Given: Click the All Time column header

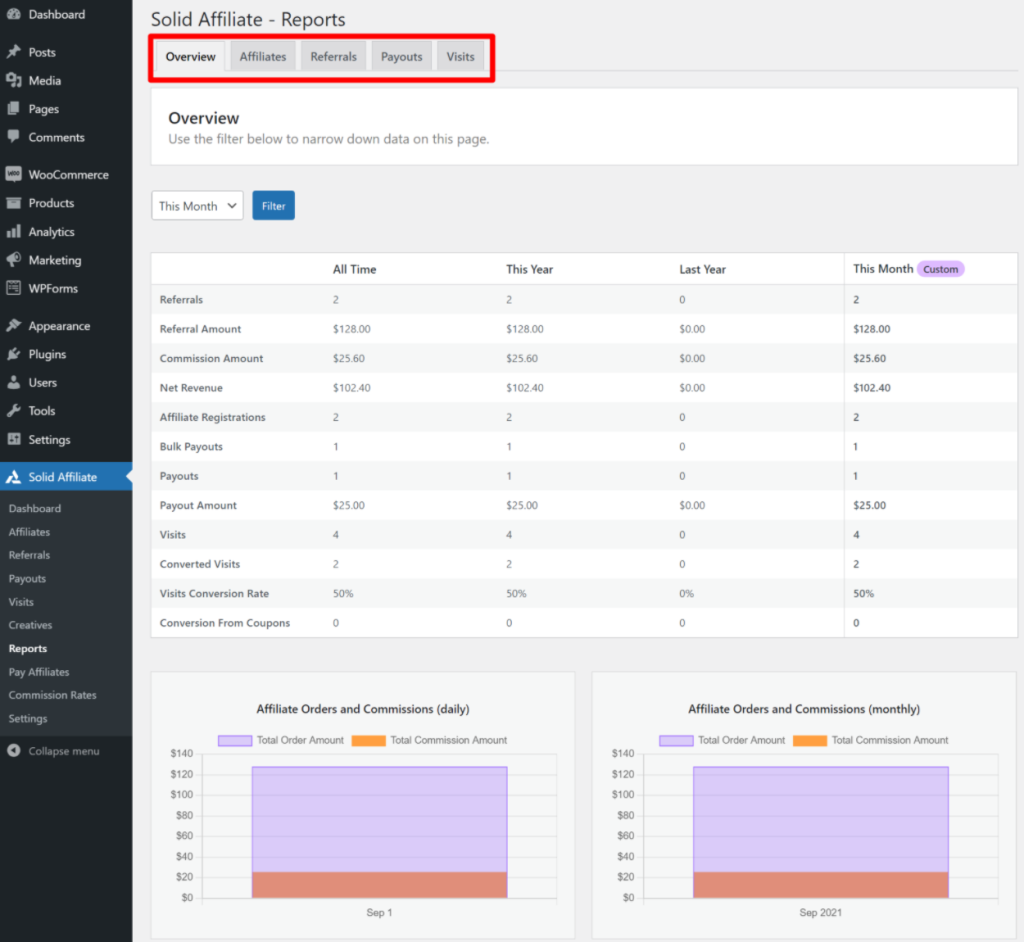Looking at the screenshot, I should pyautogui.click(x=355, y=269).
